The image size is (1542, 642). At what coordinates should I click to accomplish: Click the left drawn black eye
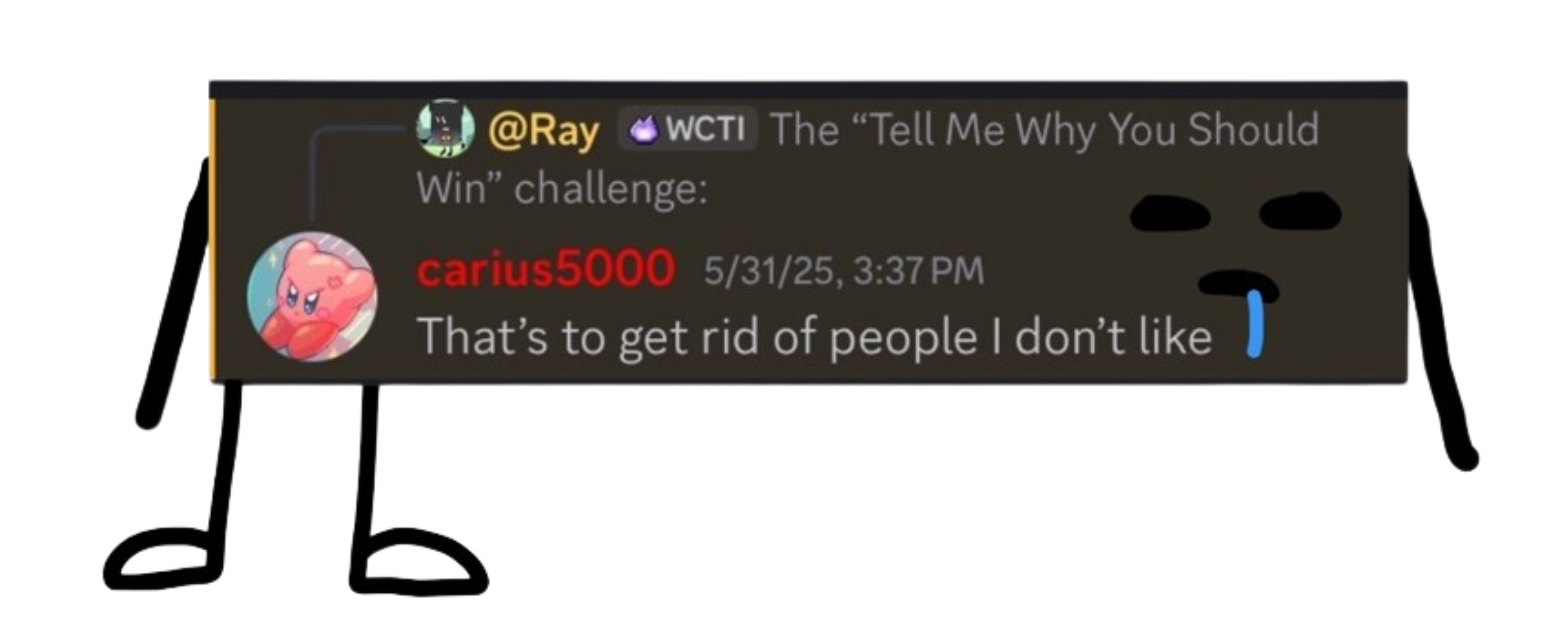[1169, 213]
